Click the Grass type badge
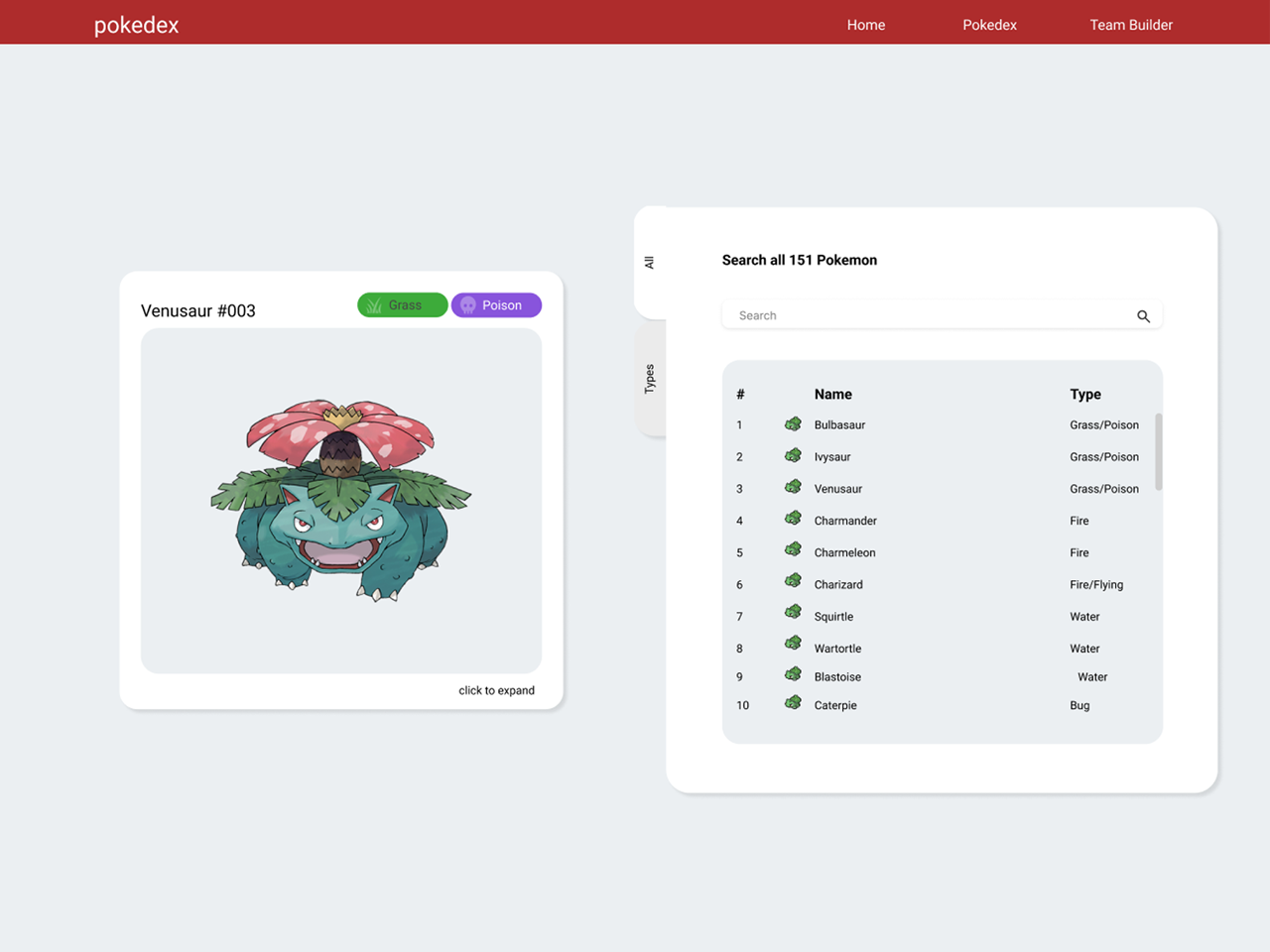This screenshot has height=952, width=1270. point(402,305)
